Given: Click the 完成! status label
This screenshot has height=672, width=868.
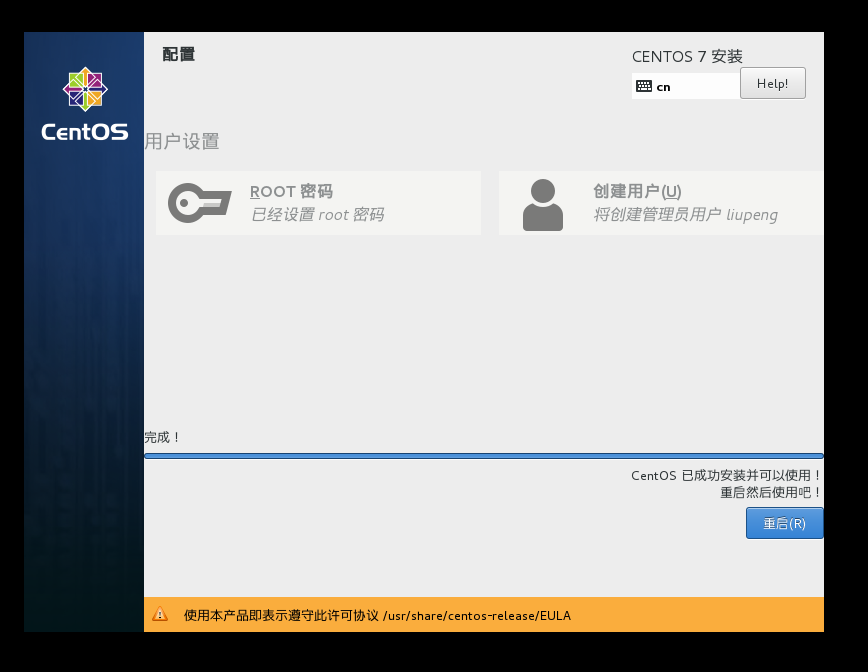Looking at the screenshot, I should pyautogui.click(x=162, y=437).
